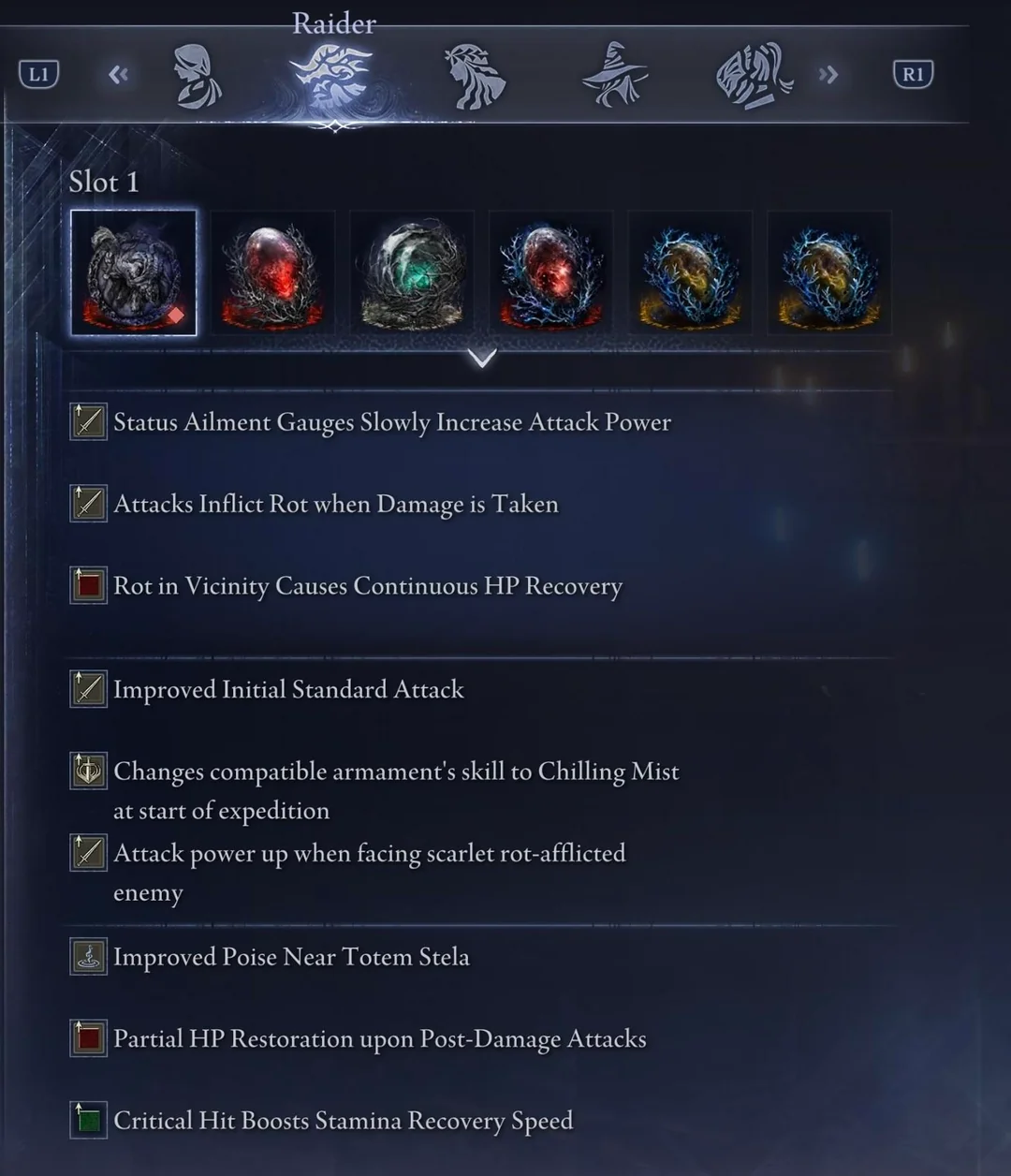1011x1176 pixels.
Task: Click sword icon beside Status Ailment Gauges effect
Action: coord(89,422)
